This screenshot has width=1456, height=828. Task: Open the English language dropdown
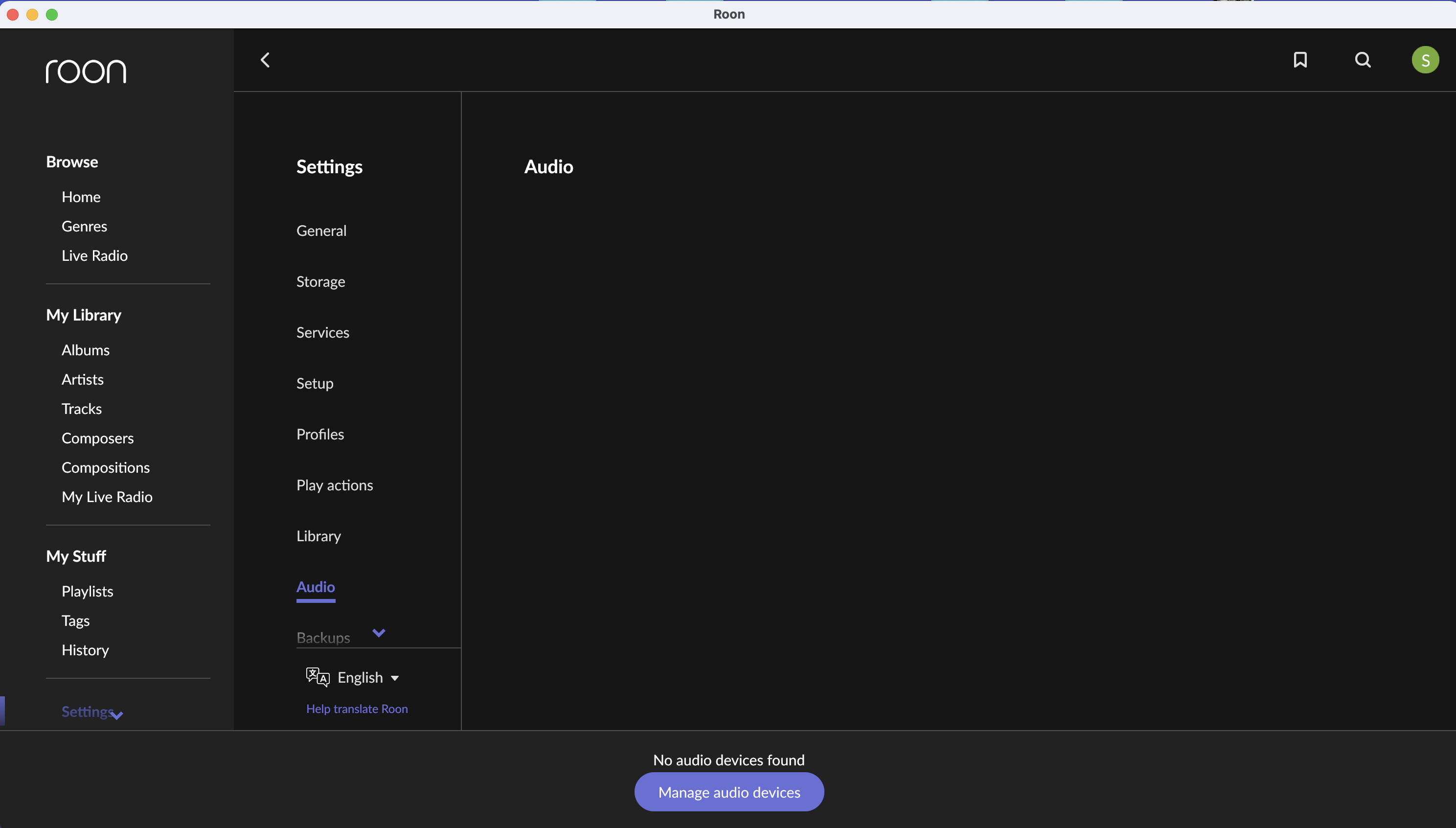click(368, 677)
